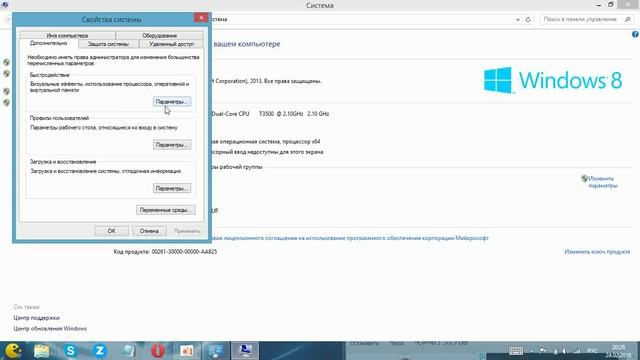Switch to the Control Panel taskbar window

[216, 351]
